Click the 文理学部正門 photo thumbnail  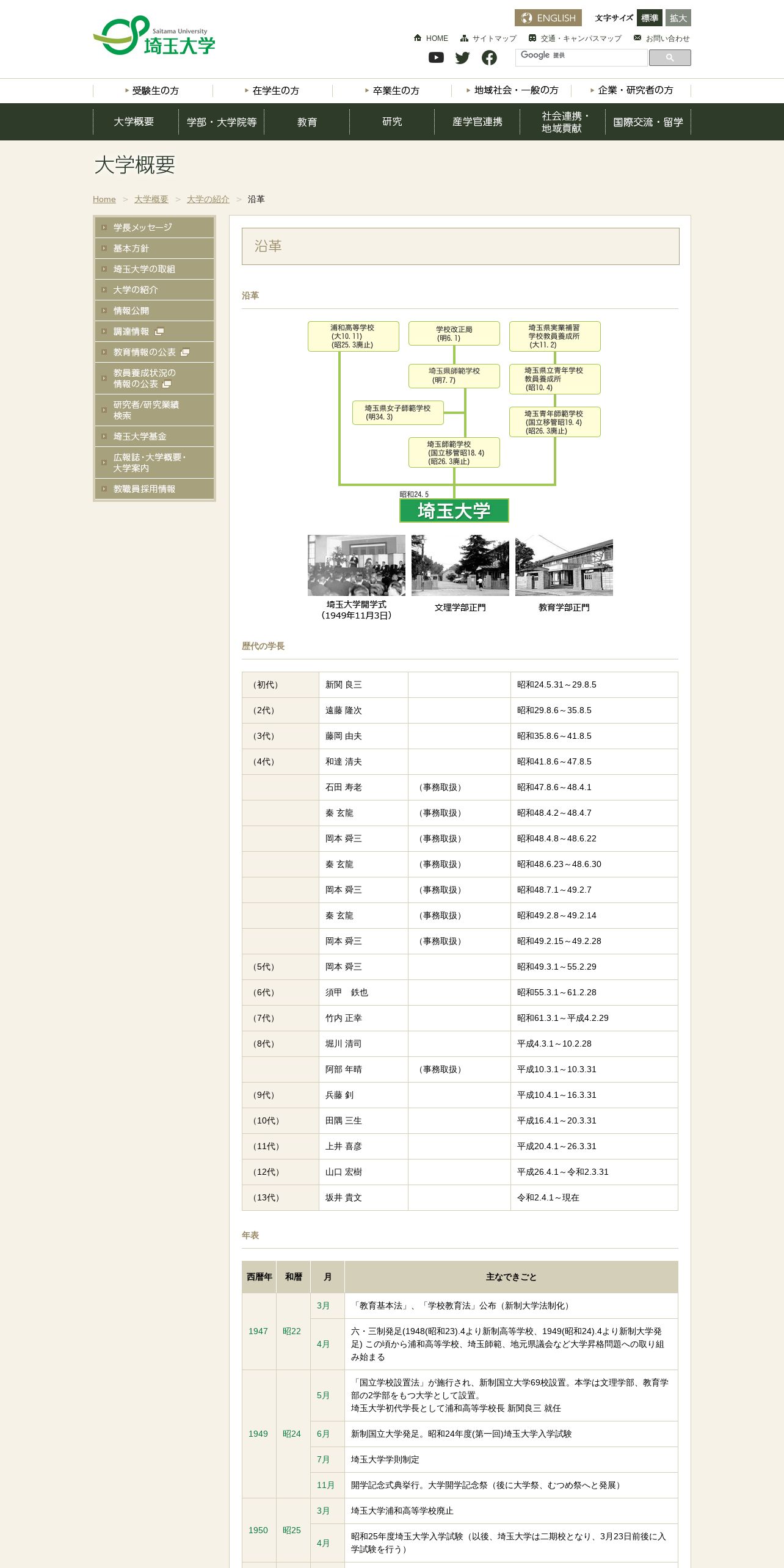point(460,565)
